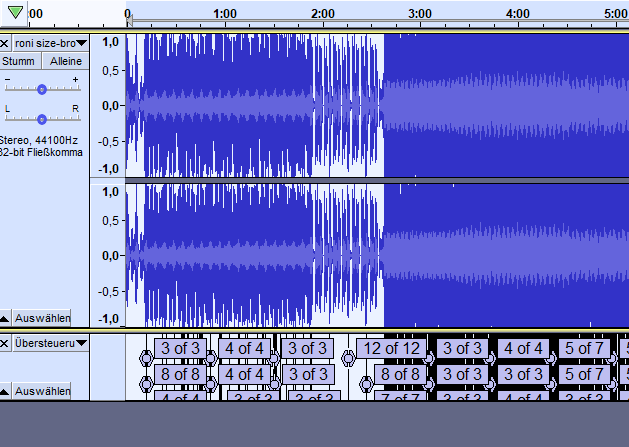
Task: Click the 1:00 mark on the timeline ruler
Action: coord(225,14)
